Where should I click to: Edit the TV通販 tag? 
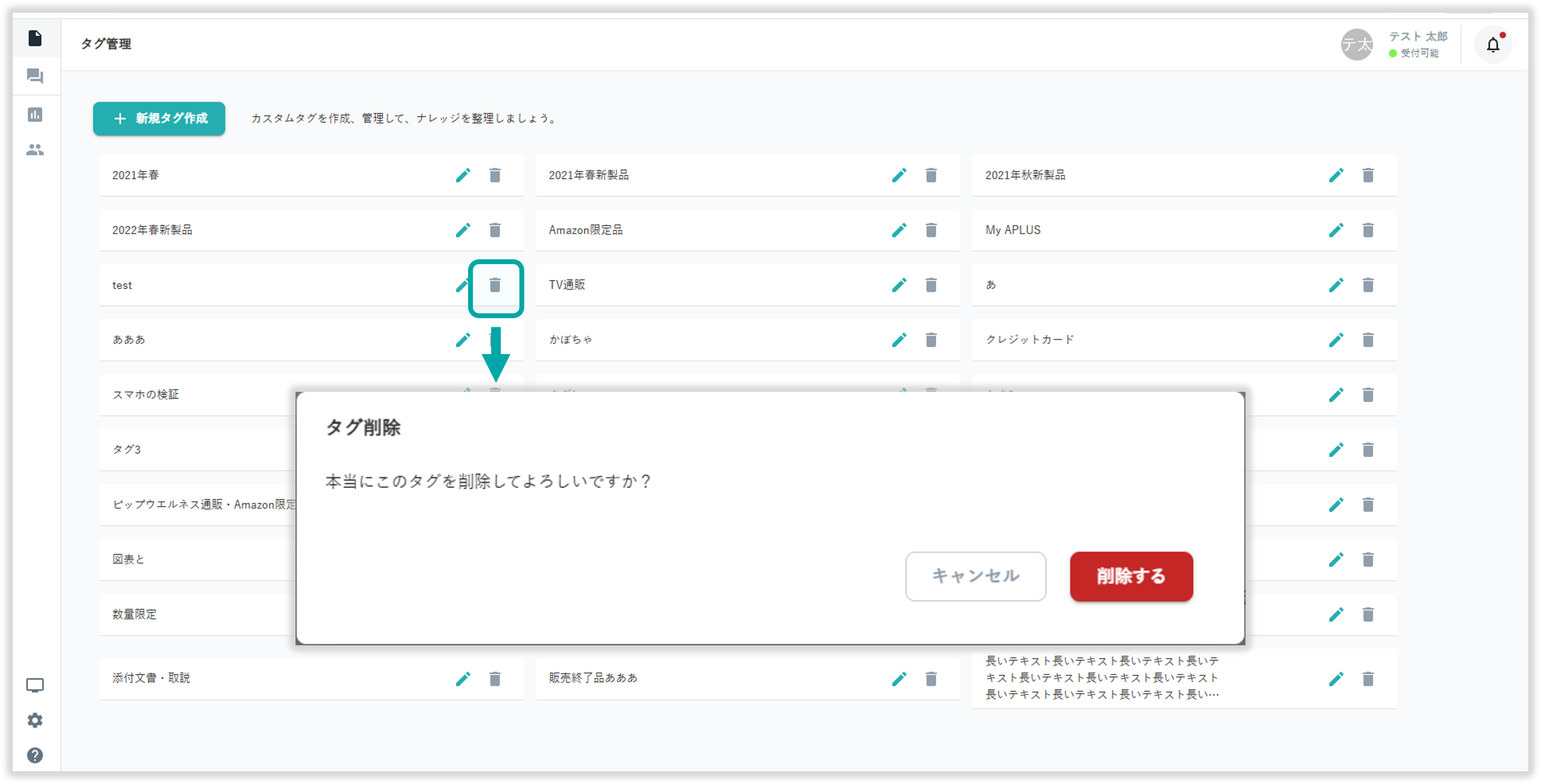[x=899, y=285]
